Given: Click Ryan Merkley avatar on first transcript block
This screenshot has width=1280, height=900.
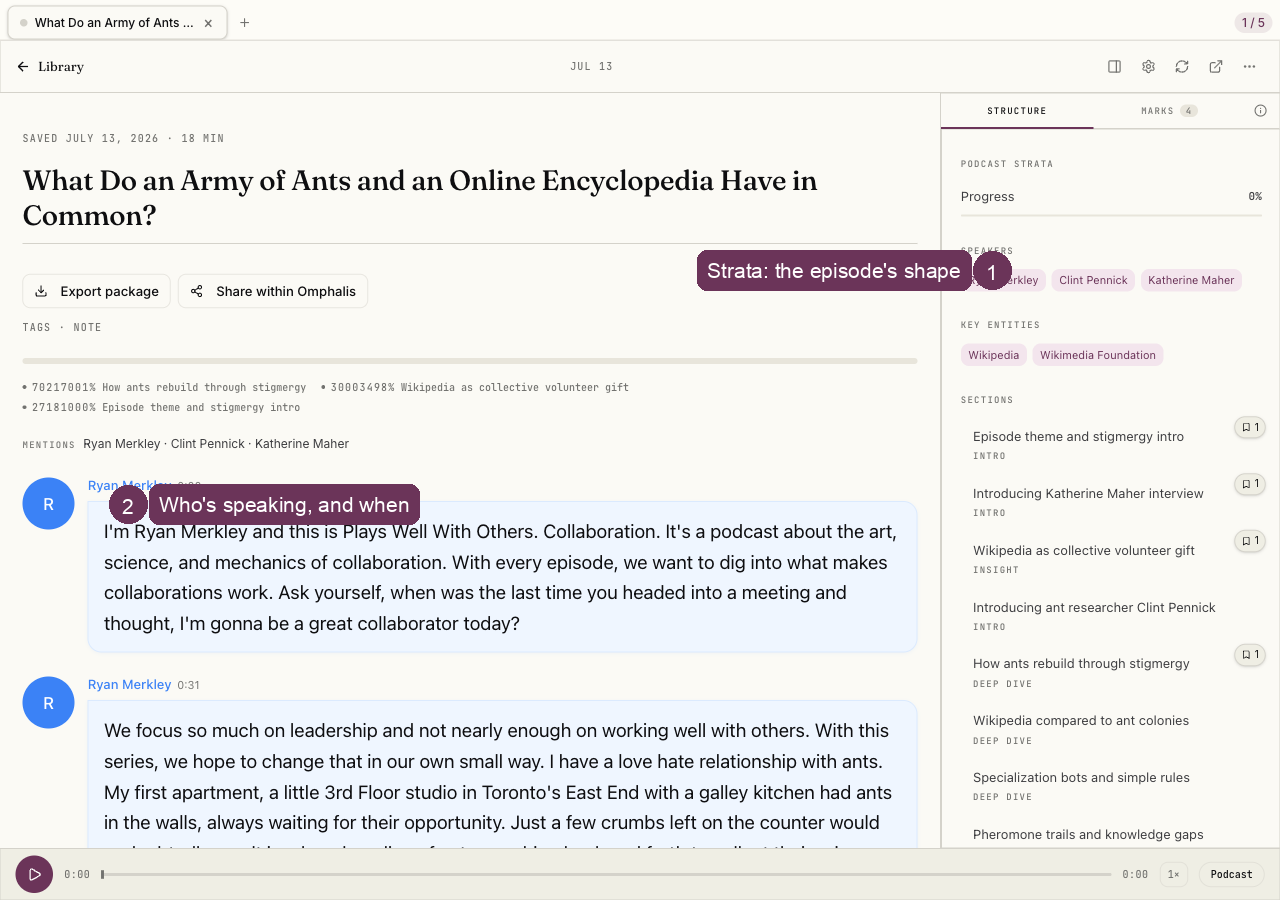Looking at the screenshot, I should pyautogui.click(x=48, y=504).
